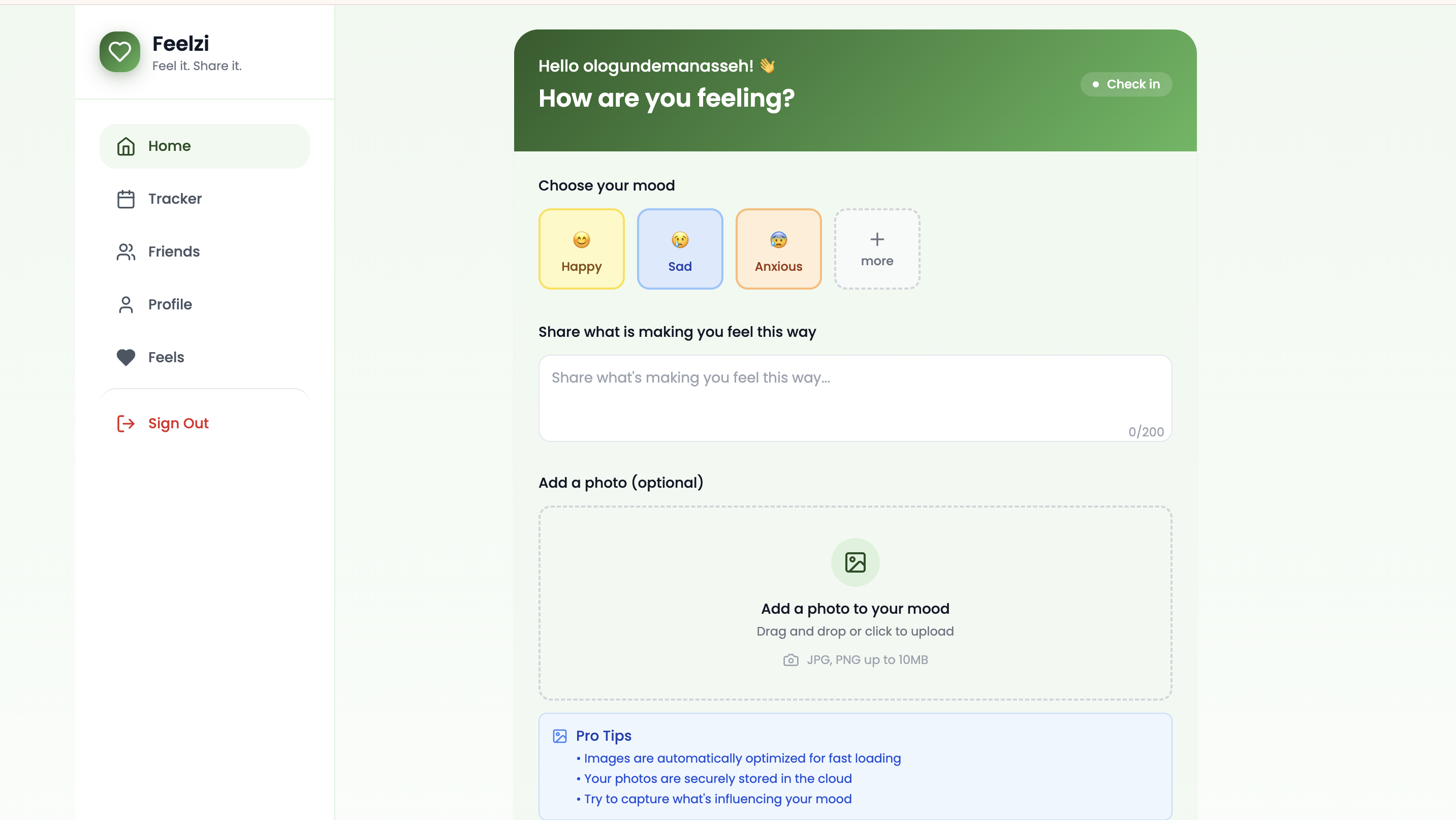Click the Home house icon

[125, 146]
